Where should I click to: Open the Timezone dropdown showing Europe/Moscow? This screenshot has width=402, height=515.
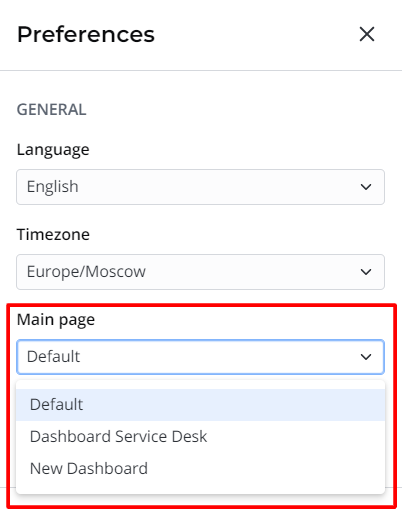pyautogui.click(x=200, y=272)
